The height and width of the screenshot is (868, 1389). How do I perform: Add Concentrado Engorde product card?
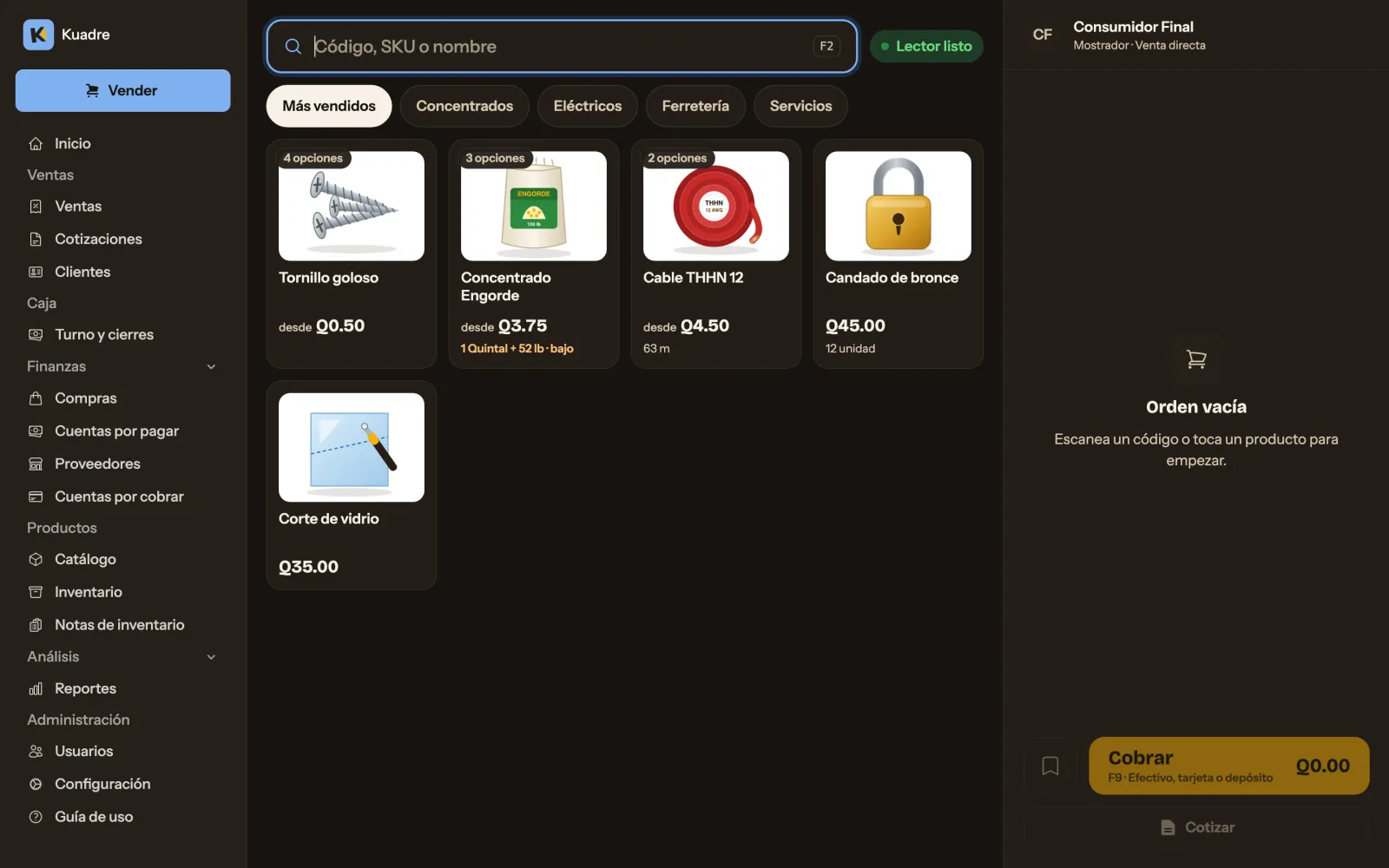(x=534, y=253)
